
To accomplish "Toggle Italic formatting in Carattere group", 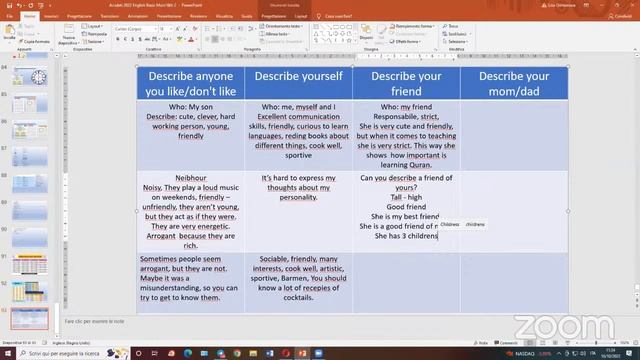I will click(125, 39).
